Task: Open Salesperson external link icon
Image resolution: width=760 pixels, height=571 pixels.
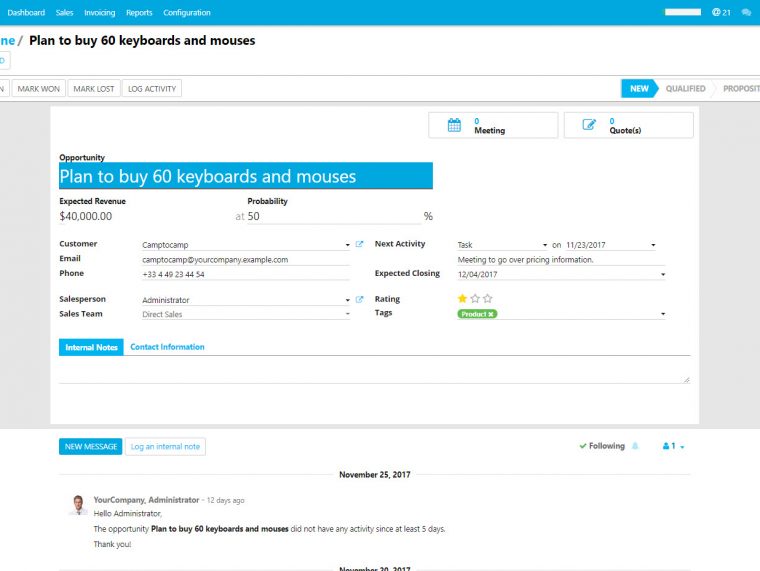Action: (359, 300)
